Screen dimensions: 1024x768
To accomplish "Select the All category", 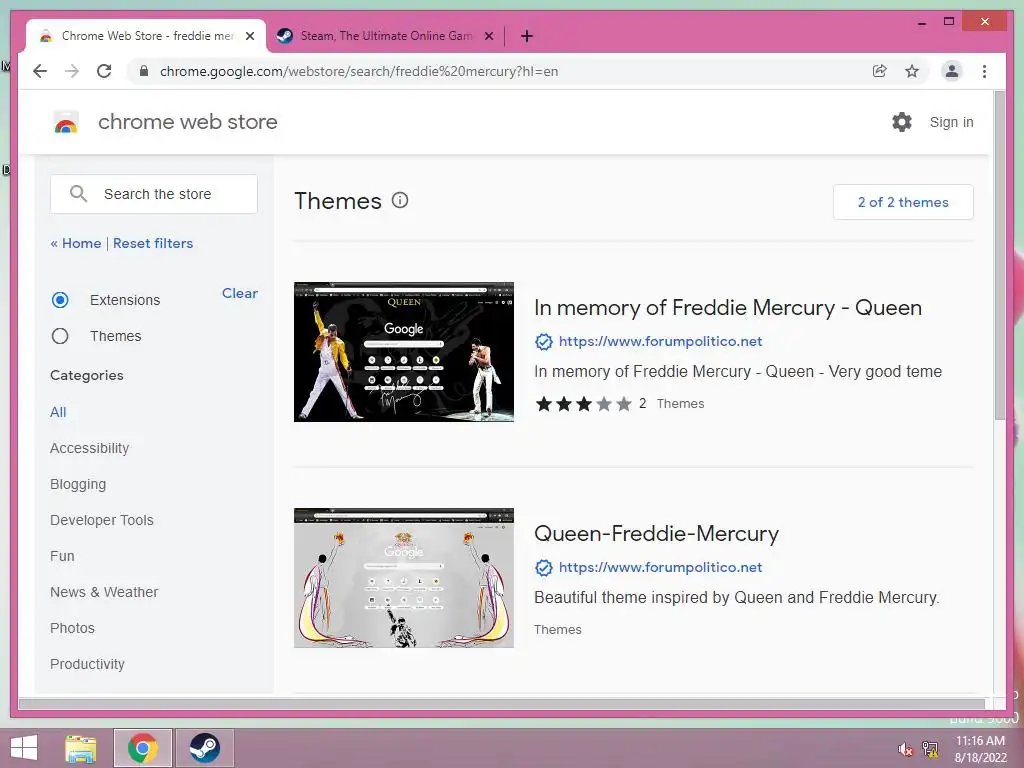I will point(58,412).
